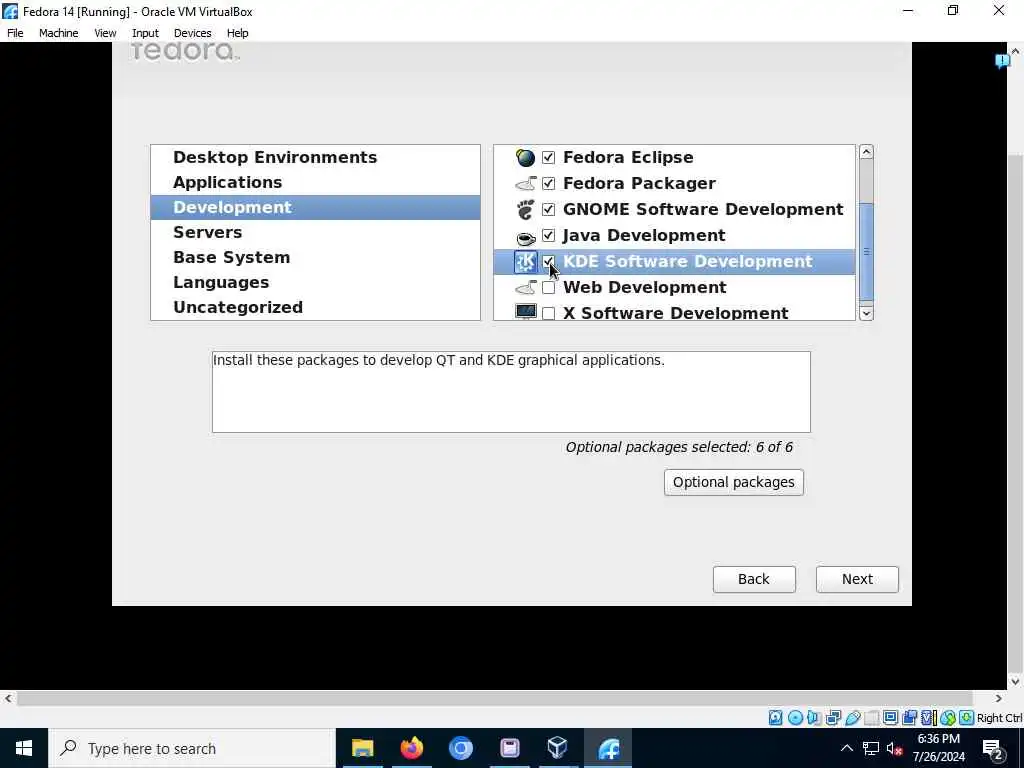Image resolution: width=1024 pixels, height=768 pixels.
Task: Click the Next button
Action: (857, 579)
